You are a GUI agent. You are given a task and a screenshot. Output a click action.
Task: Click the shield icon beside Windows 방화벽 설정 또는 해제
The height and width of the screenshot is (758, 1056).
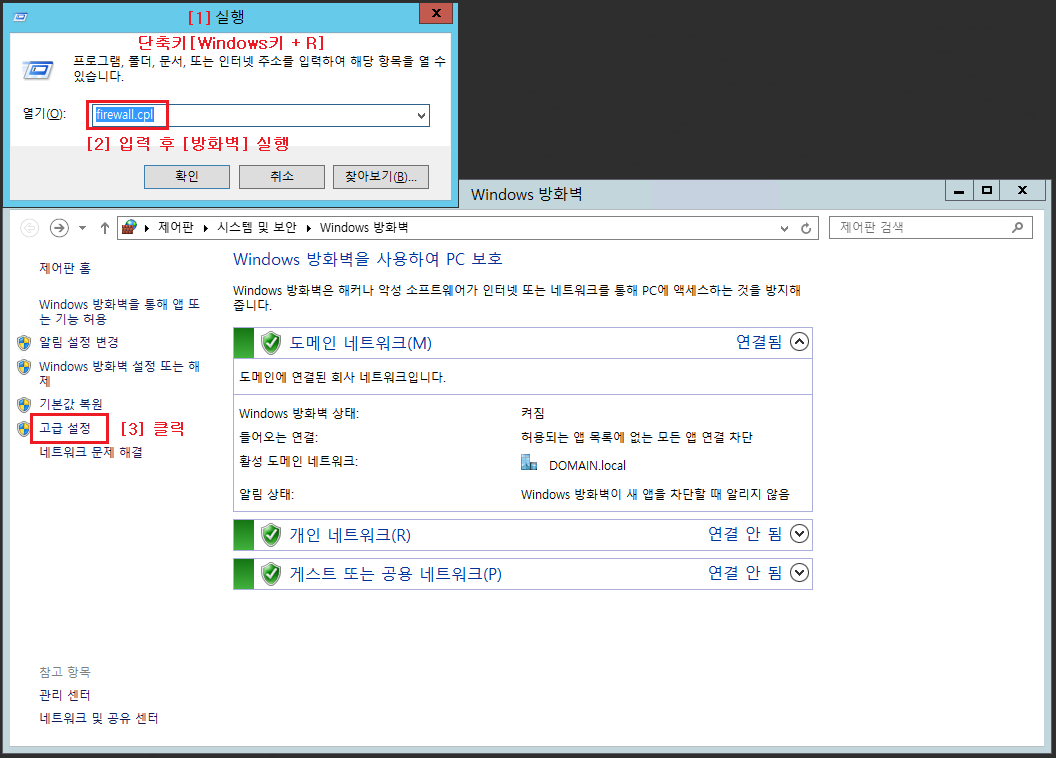pos(24,367)
